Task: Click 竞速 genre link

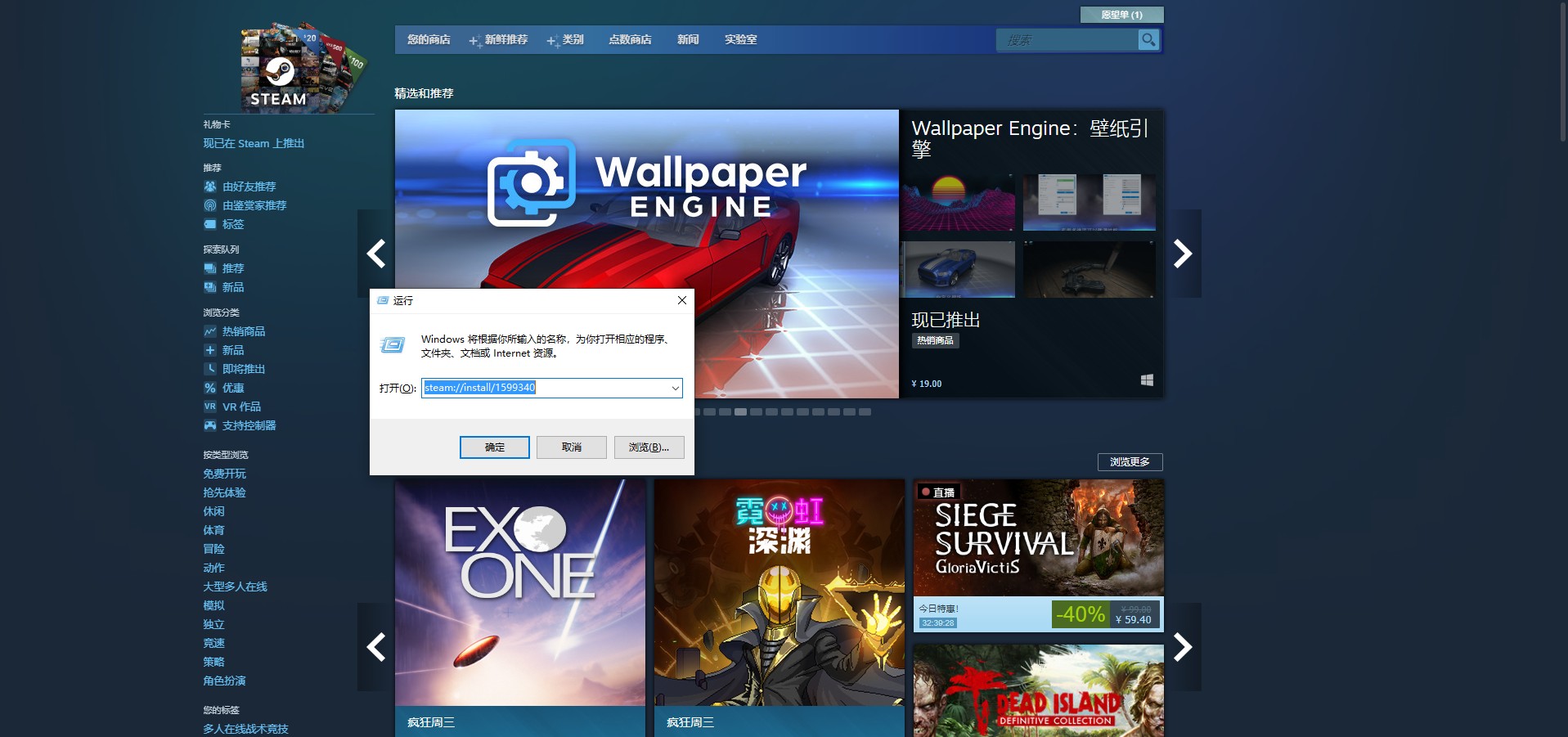Action: click(214, 643)
